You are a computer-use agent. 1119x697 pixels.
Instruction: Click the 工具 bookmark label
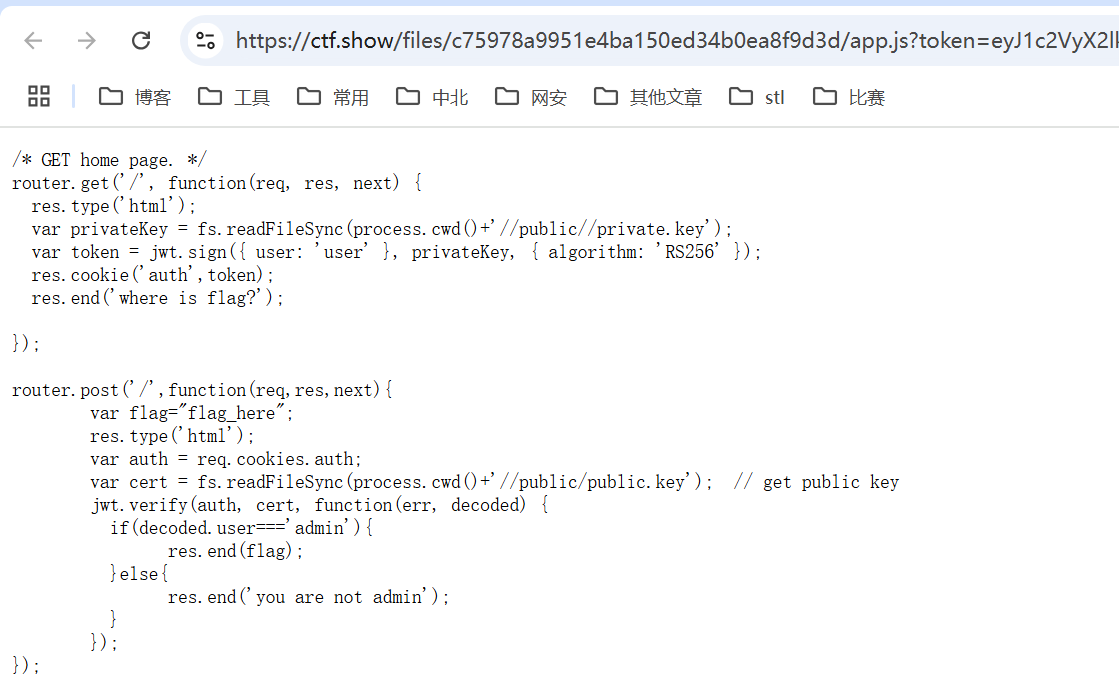[x=252, y=98]
